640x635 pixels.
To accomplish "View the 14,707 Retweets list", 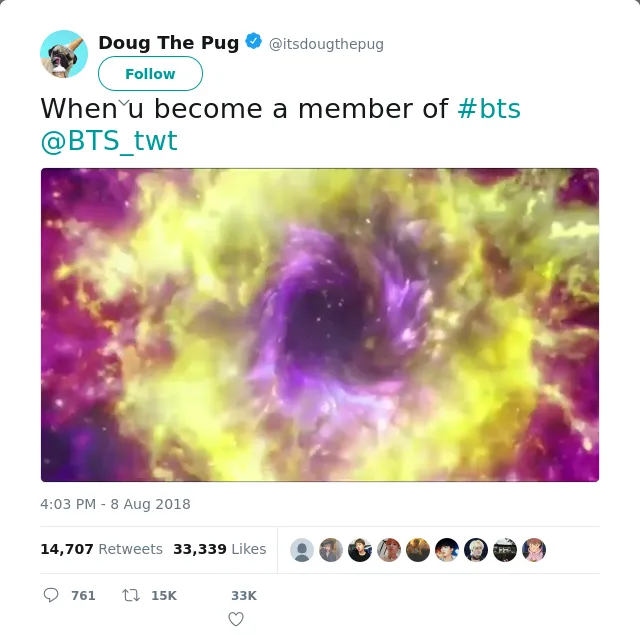I will [x=101, y=549].
